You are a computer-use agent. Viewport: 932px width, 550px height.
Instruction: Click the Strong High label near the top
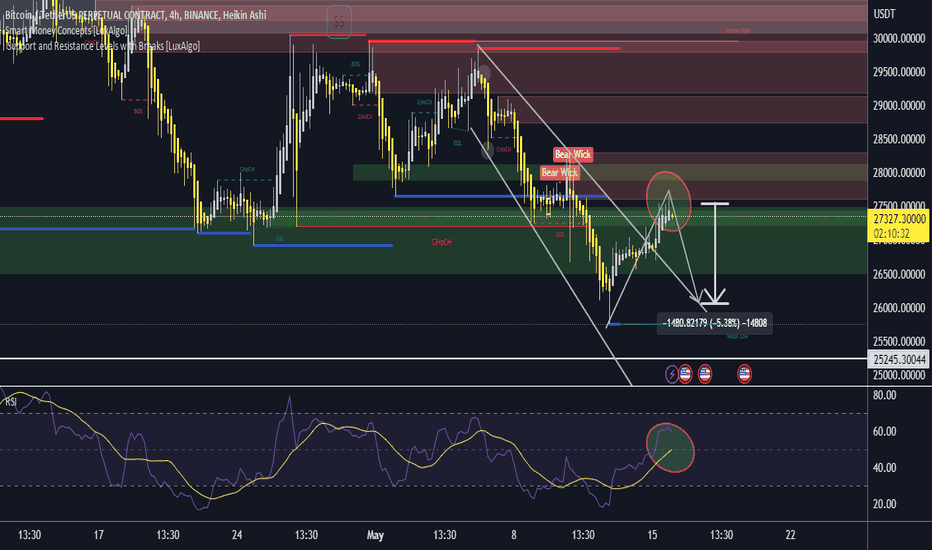point(737,30)
